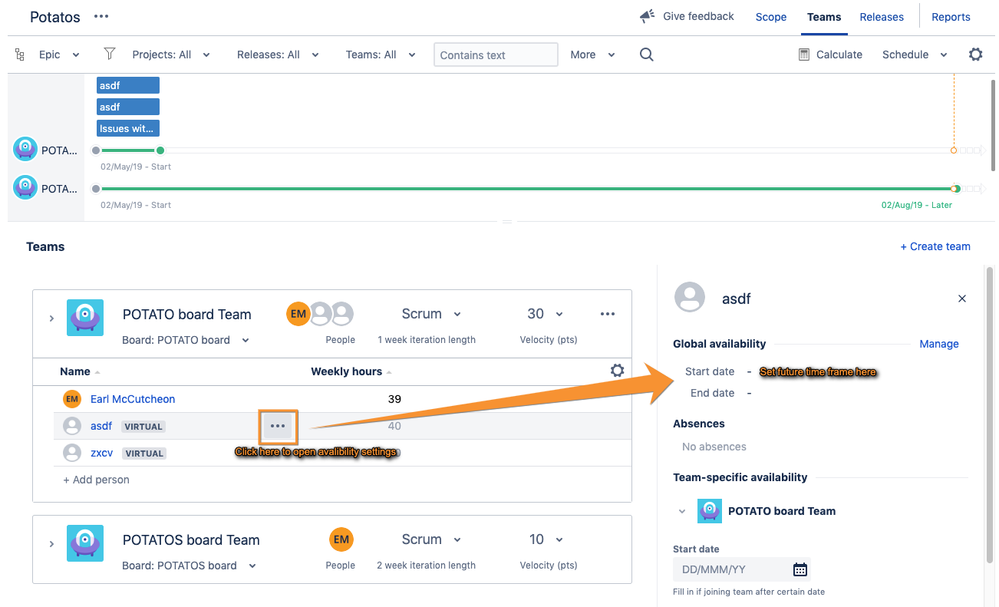This screenshot has height=607, width=999.
Task: Click the Create team link
Action: click(935, 246)
